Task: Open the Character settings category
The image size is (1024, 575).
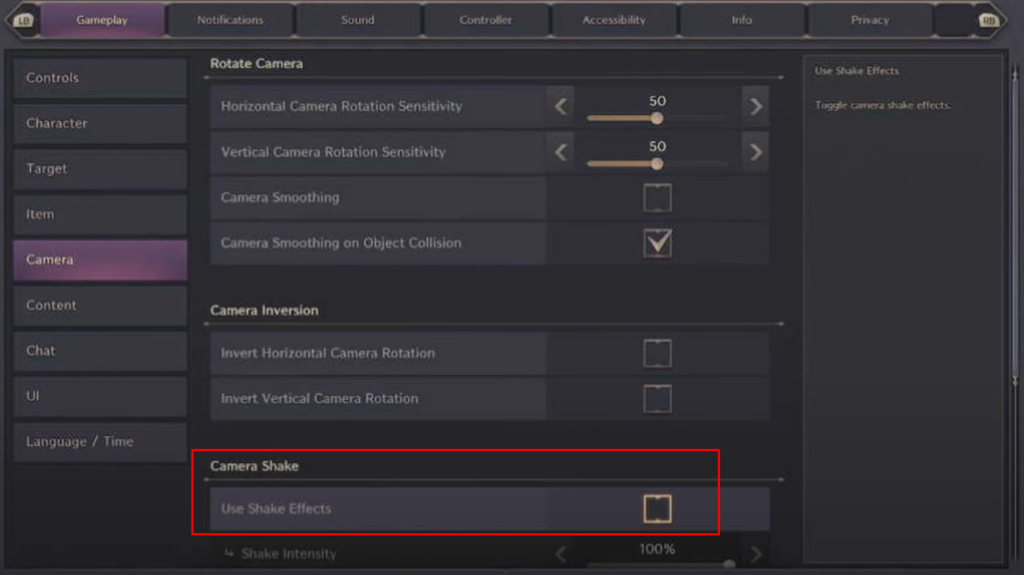Action: click(101, 123)
